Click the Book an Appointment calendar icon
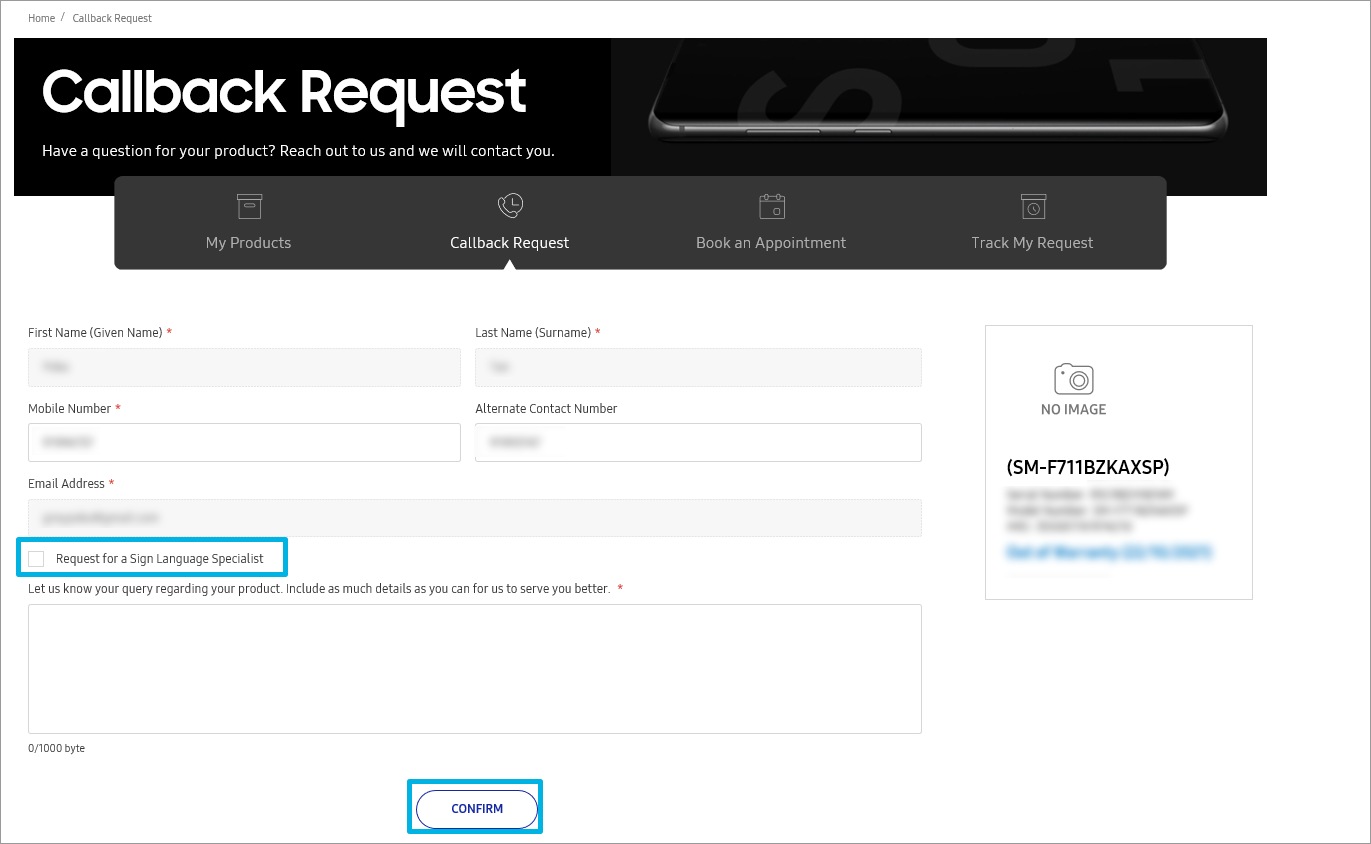 point(771,207)
